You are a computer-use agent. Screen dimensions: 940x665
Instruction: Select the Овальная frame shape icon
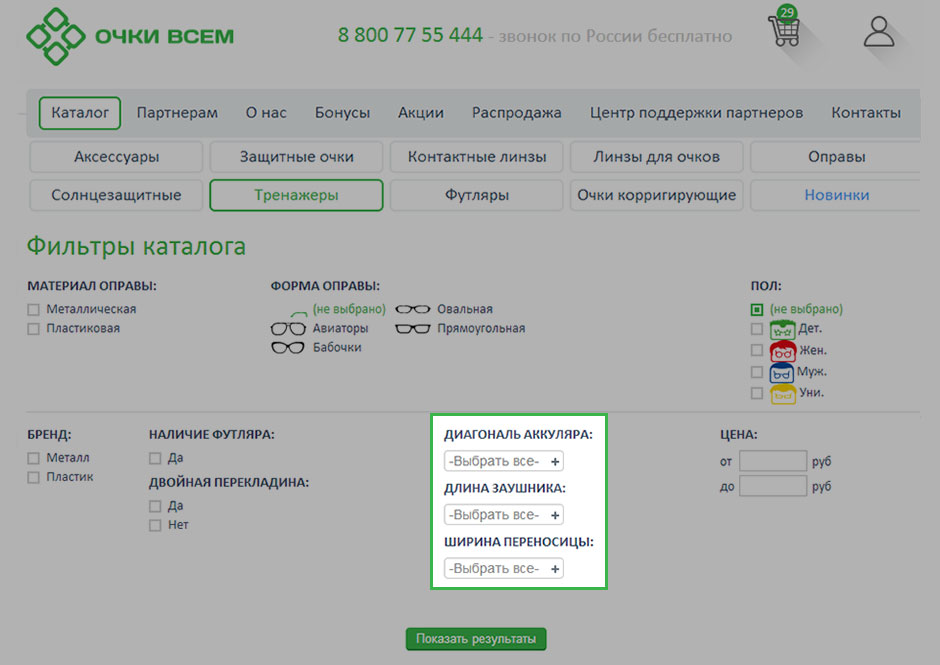pyautogui.click(x=413, y=310)
